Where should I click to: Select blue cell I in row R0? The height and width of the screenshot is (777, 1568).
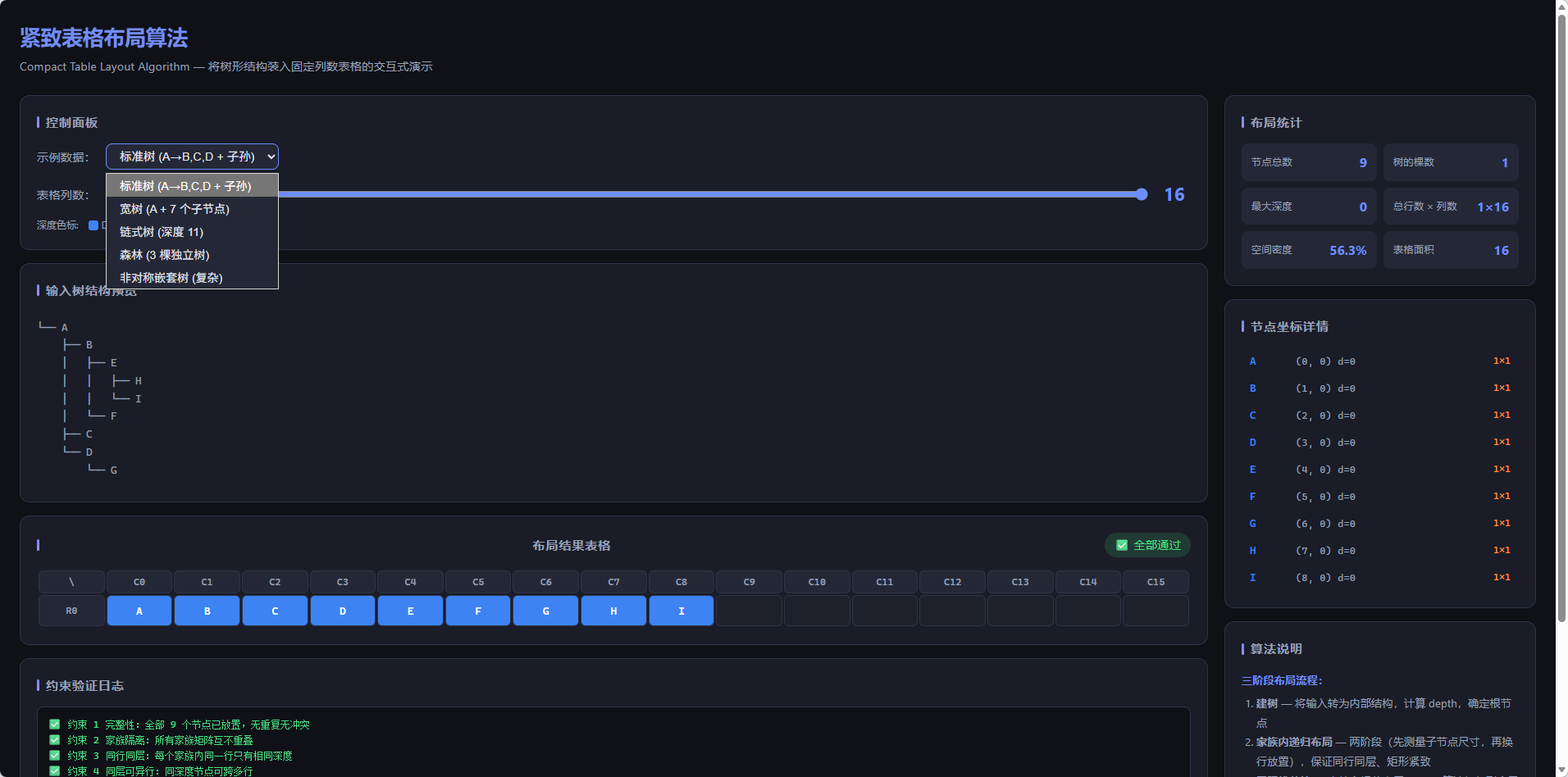681,611
